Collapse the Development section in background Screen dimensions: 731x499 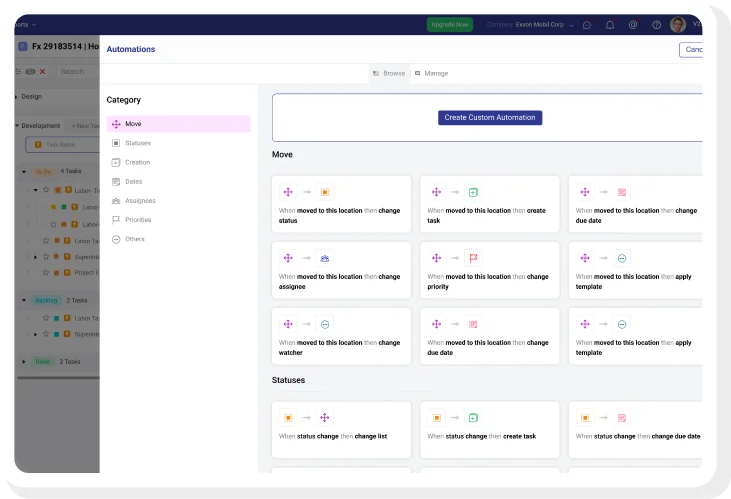pos(17,125)
